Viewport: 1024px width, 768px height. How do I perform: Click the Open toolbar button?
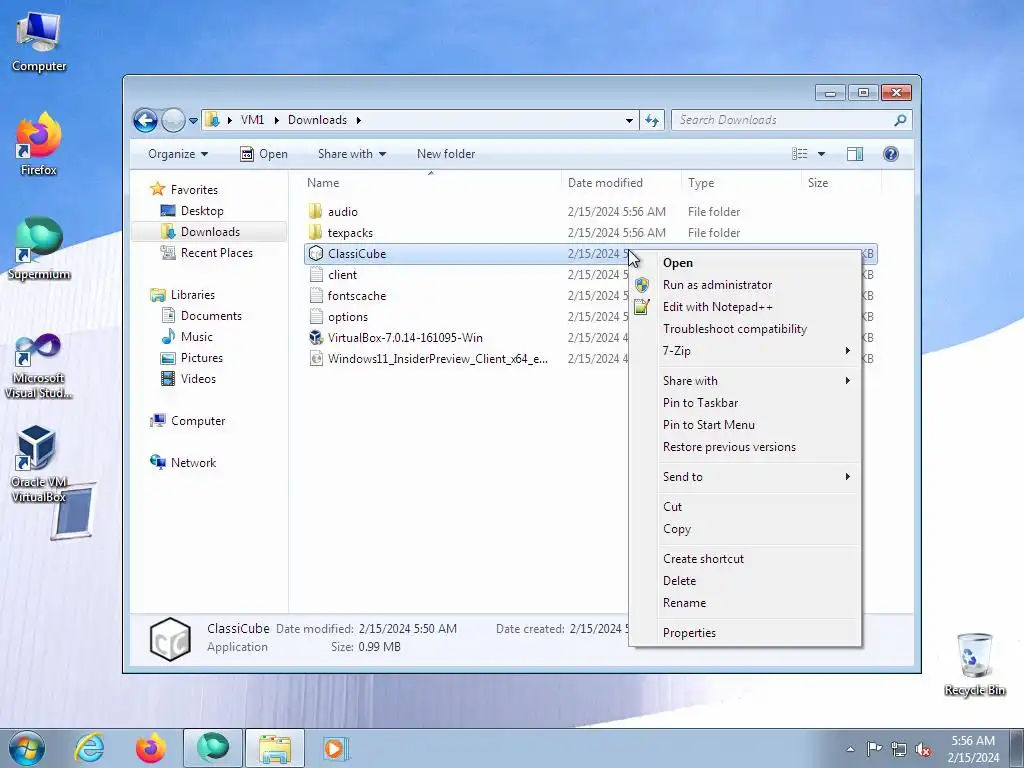coord(264,154)
